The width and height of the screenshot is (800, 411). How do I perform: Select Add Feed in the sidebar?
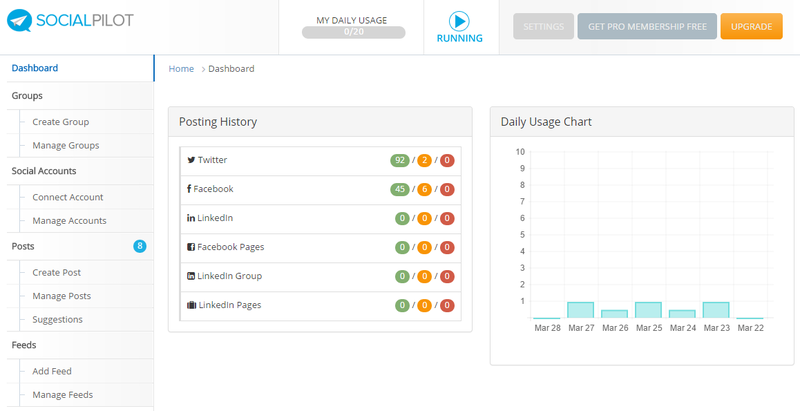click(52, 371)
